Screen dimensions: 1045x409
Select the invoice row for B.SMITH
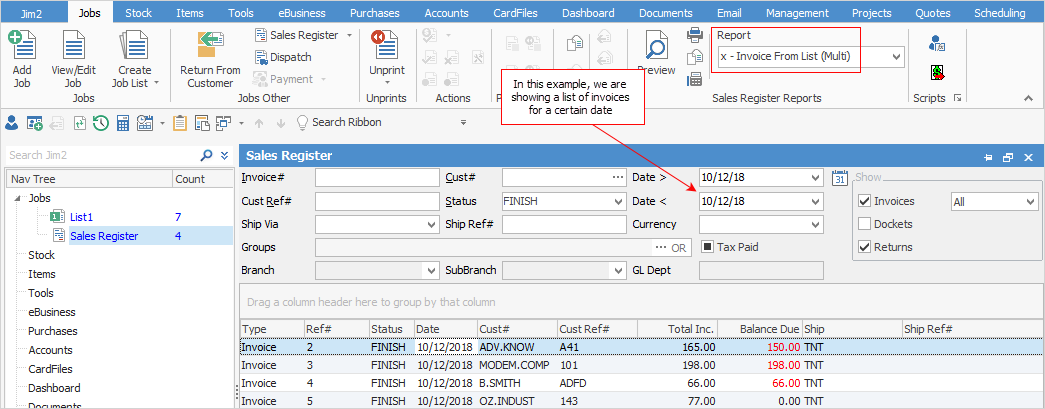tap(642, 384)
